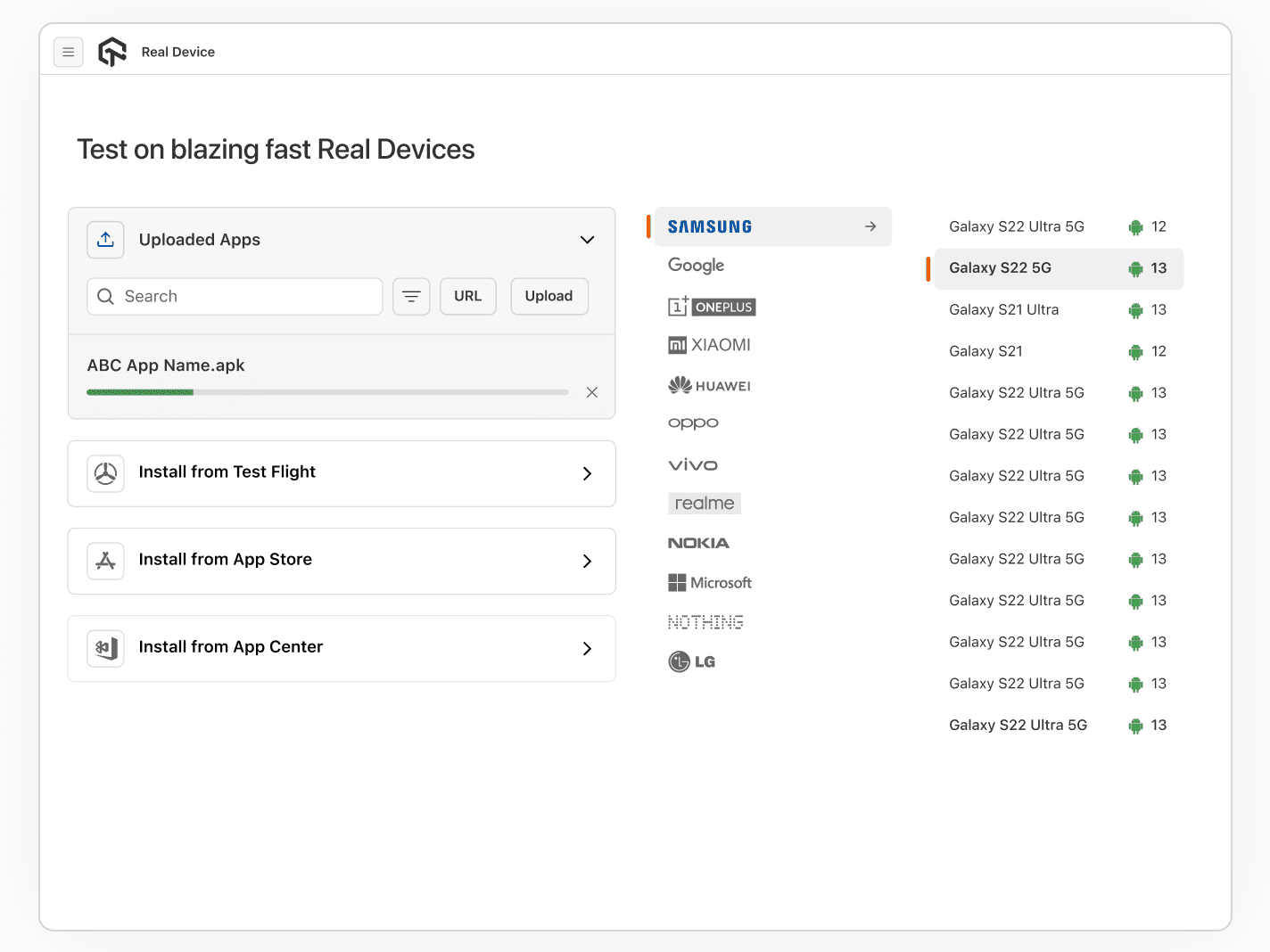This screenshot has height=952, width=1270.
Task: Click the Real Device logo in the header
Action: click(112, 51)
